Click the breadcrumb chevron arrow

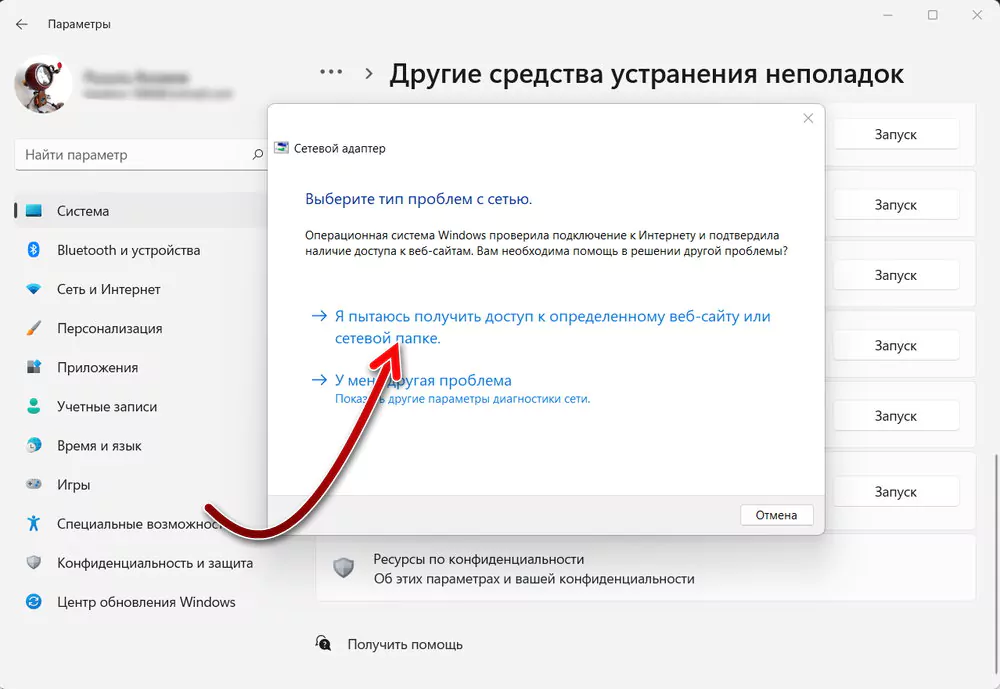point(369,73)
